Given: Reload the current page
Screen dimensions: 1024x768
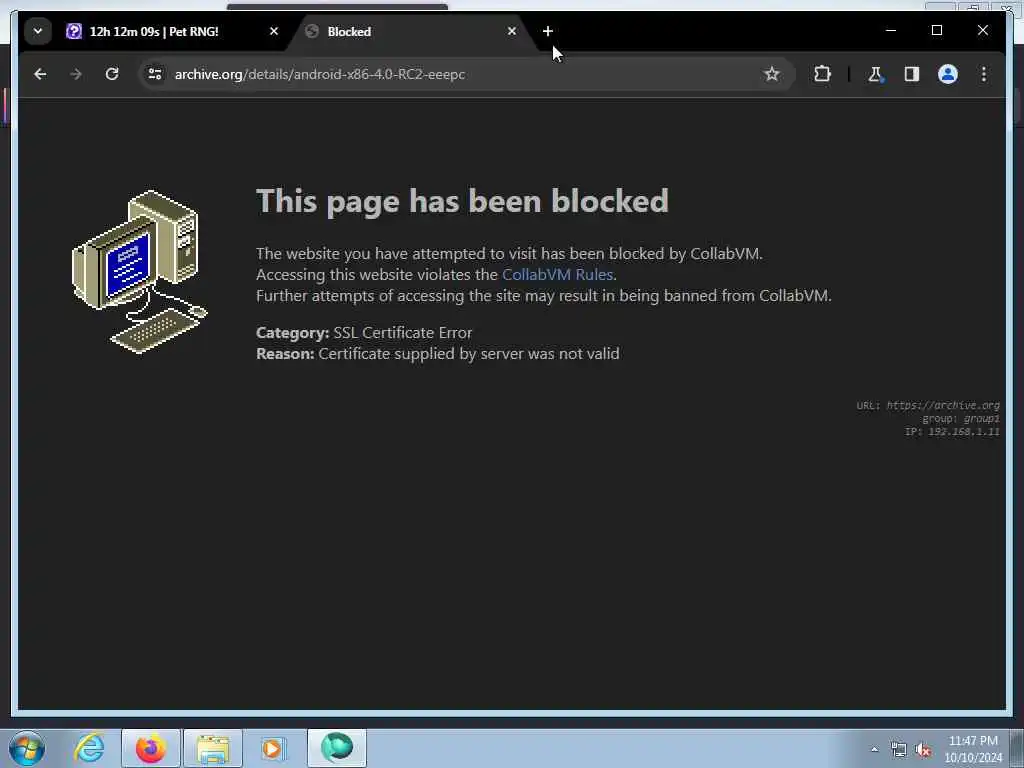Looking at the screenshot, I should pyautogui.click(x=112, y=74).
